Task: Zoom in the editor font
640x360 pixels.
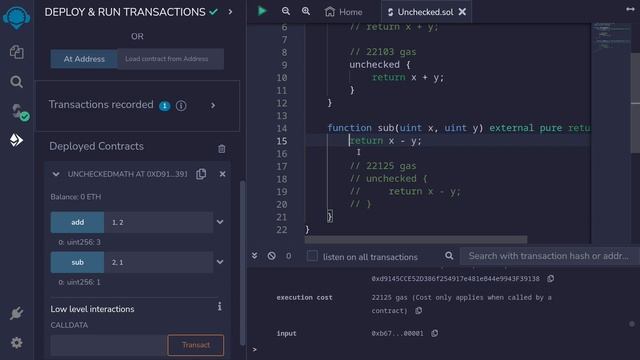Action: (306, 11)
